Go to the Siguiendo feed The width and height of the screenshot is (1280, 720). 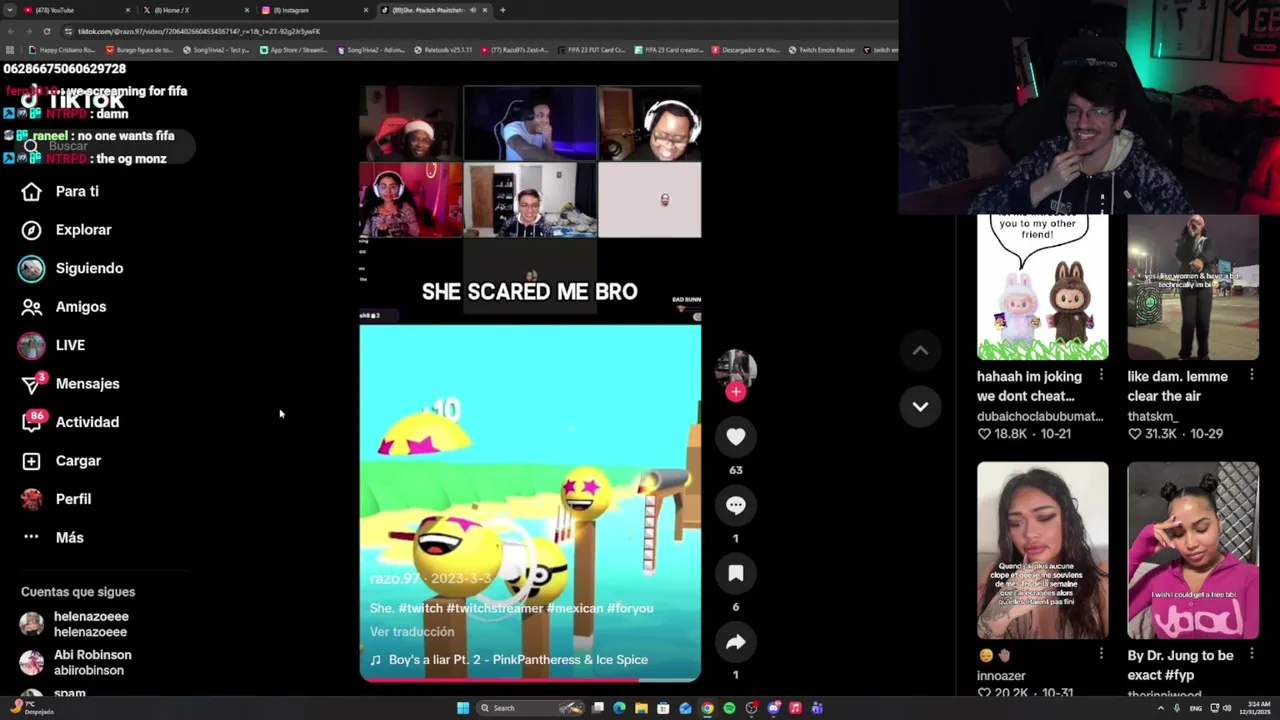(72, 268)
